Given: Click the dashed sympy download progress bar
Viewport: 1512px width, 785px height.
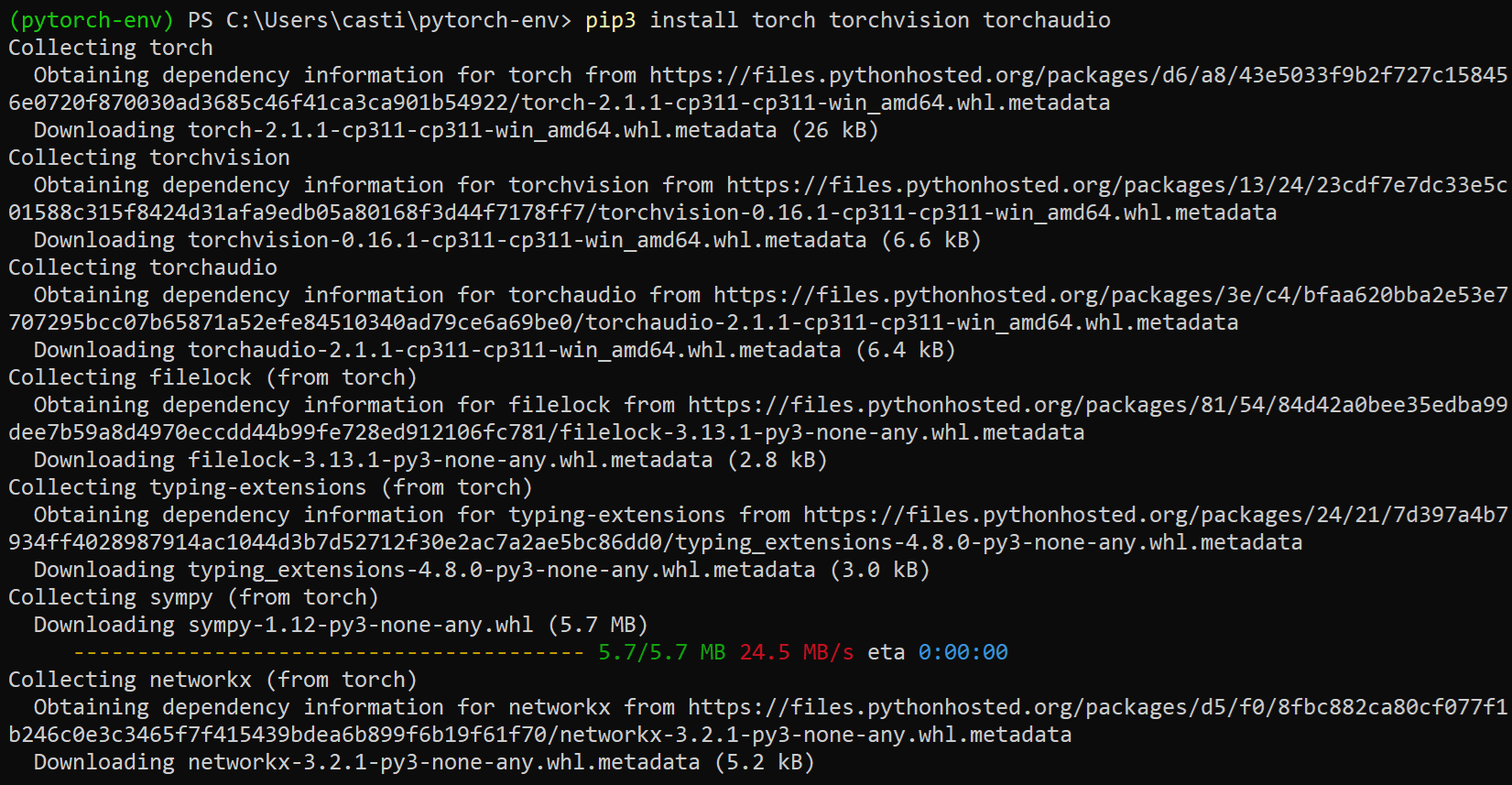Looking at the screenshot, I should click(x=329, y=652).
